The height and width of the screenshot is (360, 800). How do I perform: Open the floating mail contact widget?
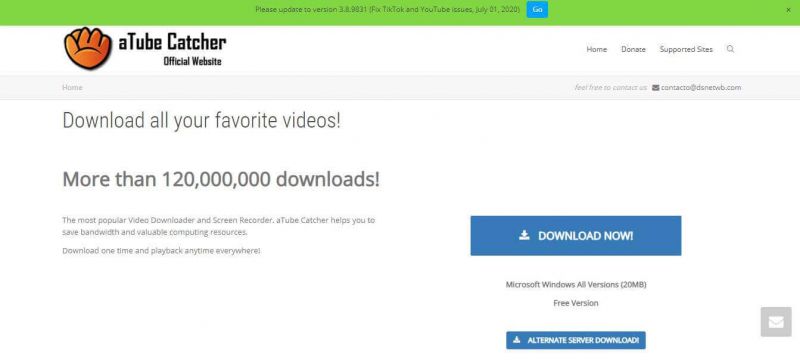(x=776, y=322)
